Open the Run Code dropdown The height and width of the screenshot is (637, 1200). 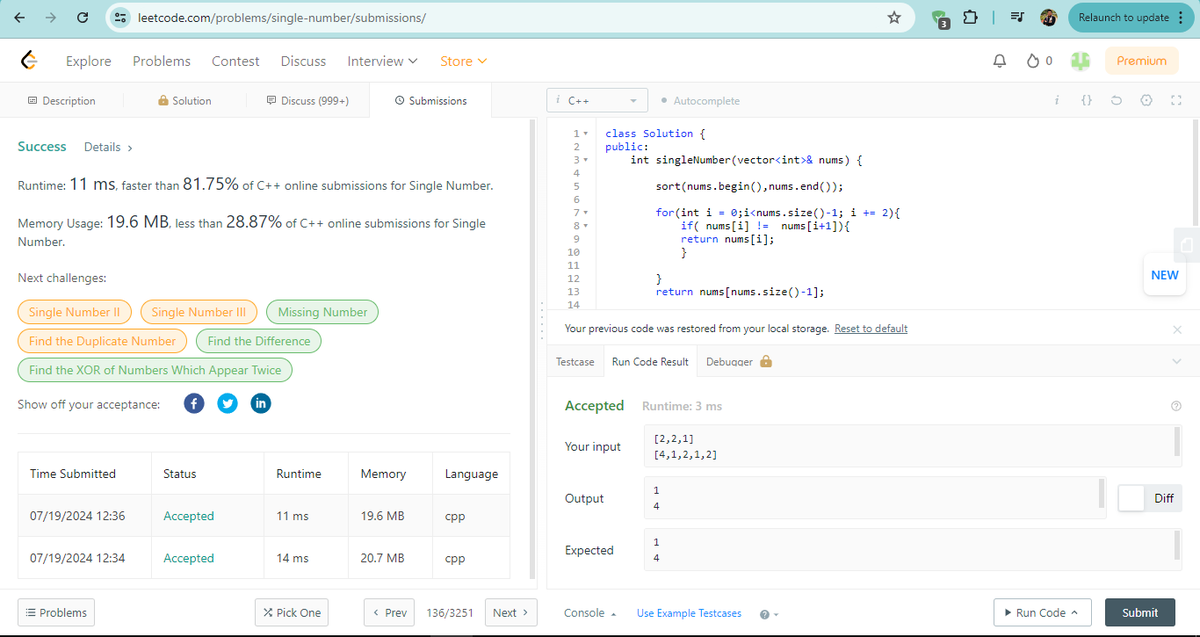point(1041,613)
